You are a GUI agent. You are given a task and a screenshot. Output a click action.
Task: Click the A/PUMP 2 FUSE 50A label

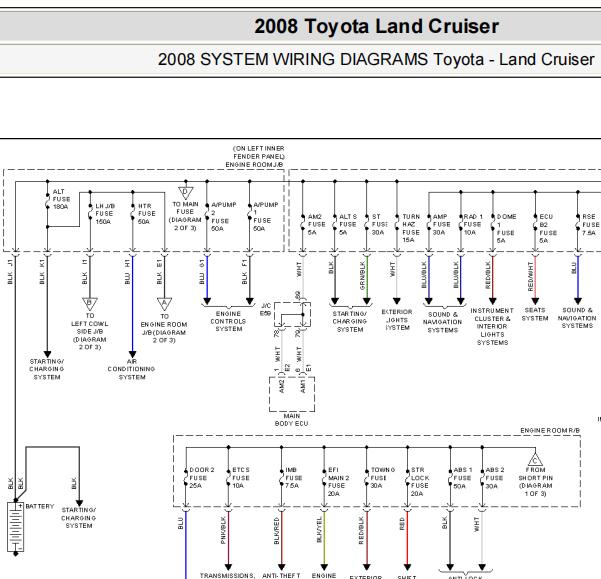223,217
